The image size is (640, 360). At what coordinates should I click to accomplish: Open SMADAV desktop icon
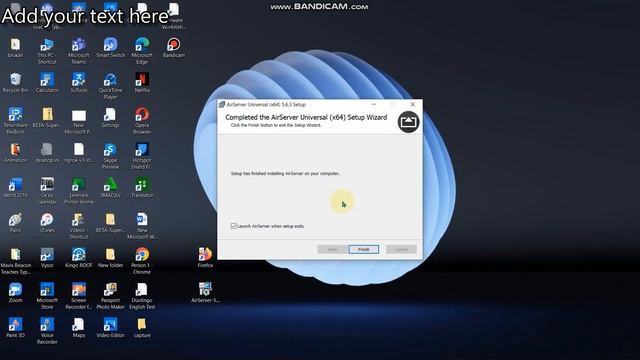pos(110,188)
